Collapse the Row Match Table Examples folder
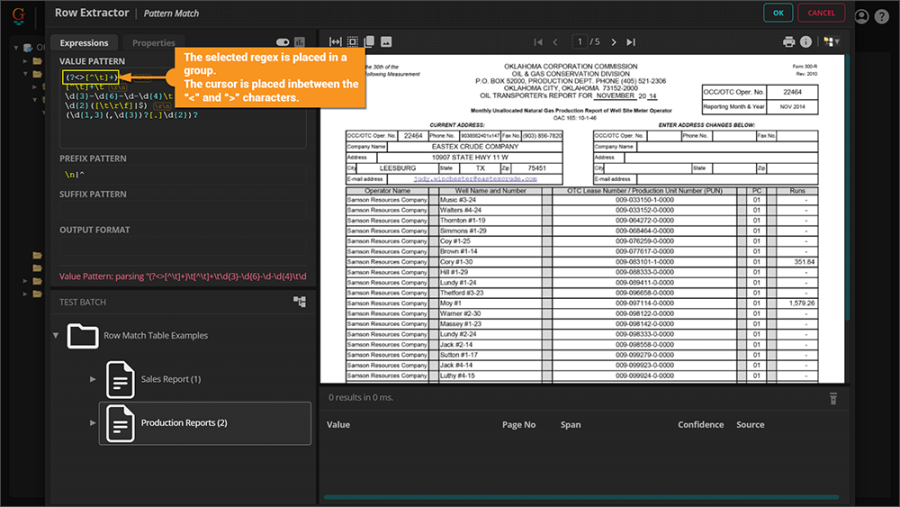 coord(57,336)
